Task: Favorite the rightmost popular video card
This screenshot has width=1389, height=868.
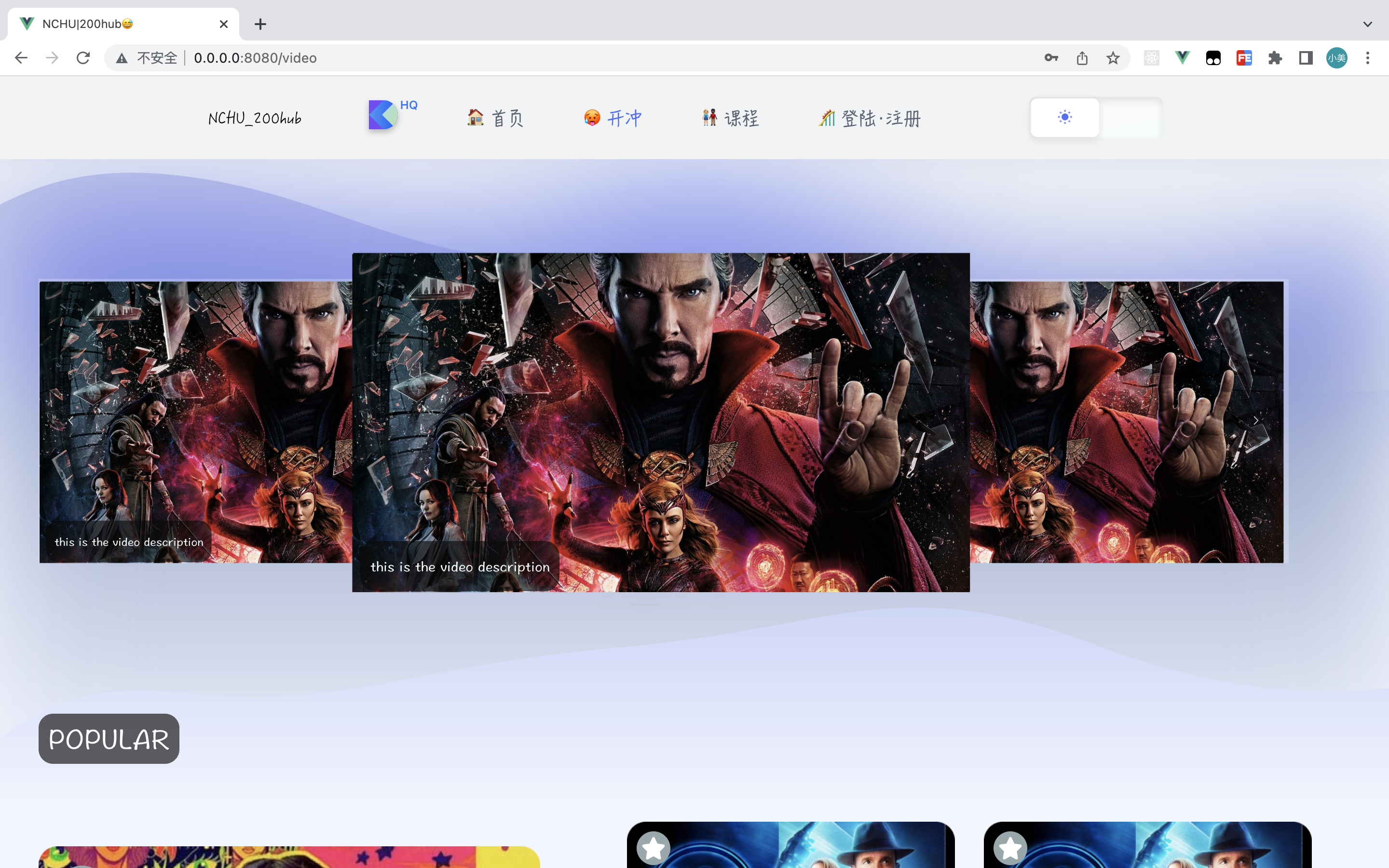Action: [x=1010, y=847]
